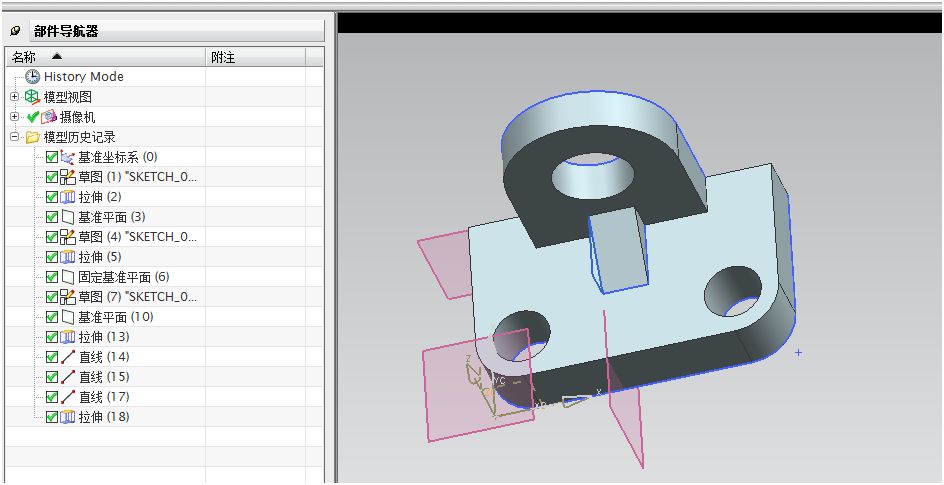Select the 基准平面 (3) feature name

pos(112,217)
